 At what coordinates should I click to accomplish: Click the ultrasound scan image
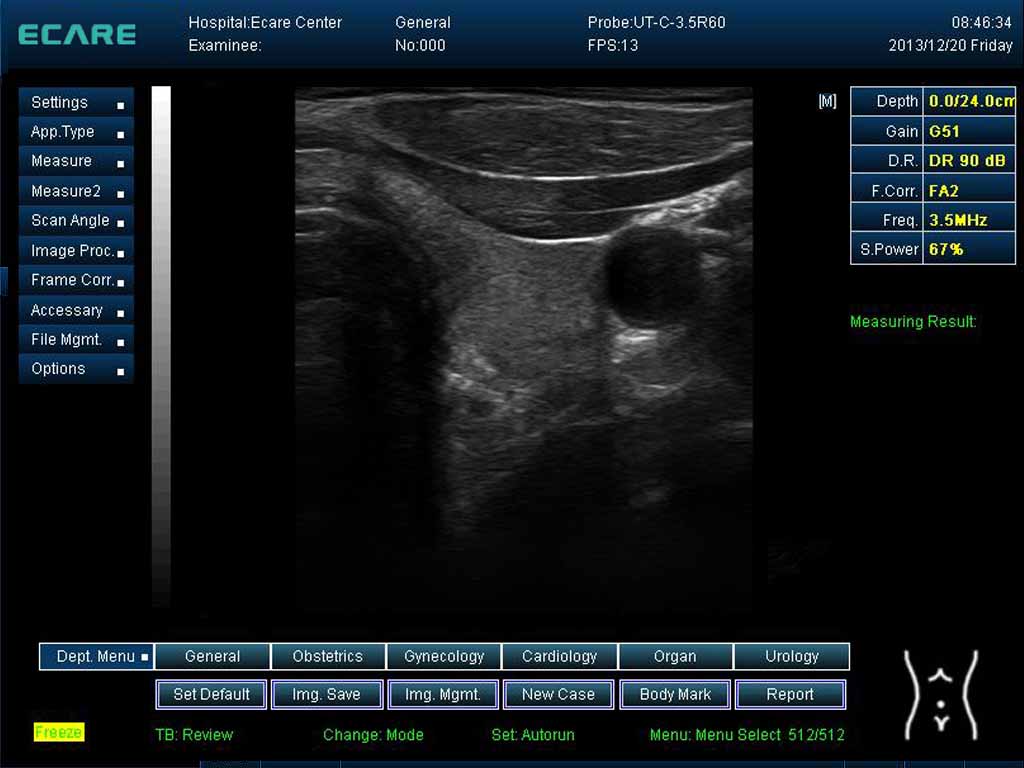click(524, 349)
